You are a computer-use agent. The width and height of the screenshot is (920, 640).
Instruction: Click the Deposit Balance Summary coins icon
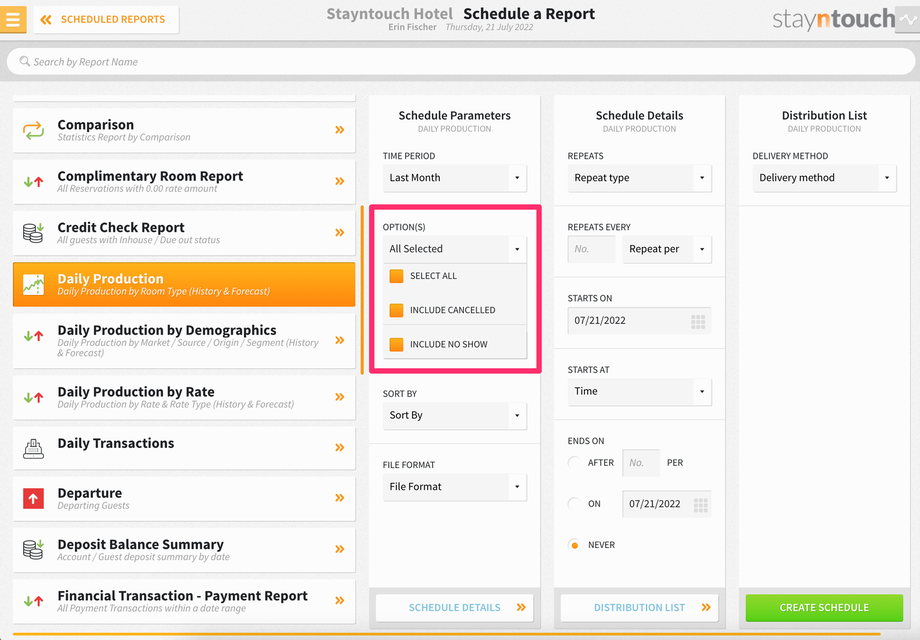pyautogui.click(x=33, y=550)
